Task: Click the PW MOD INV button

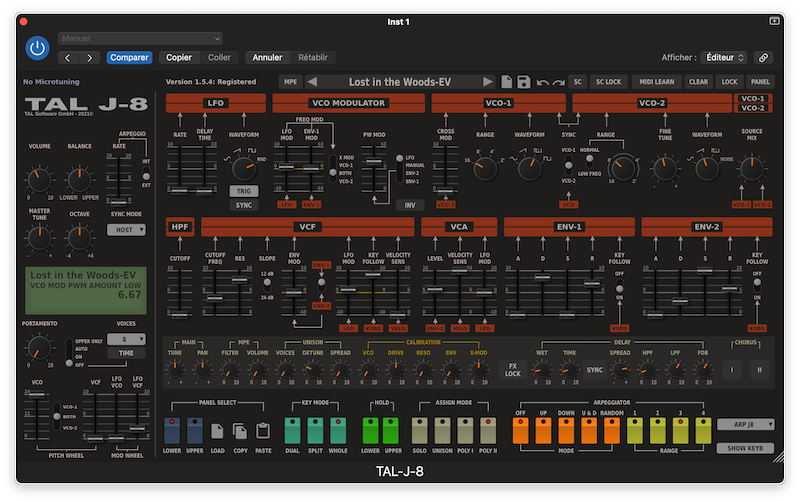Action: 410,205
